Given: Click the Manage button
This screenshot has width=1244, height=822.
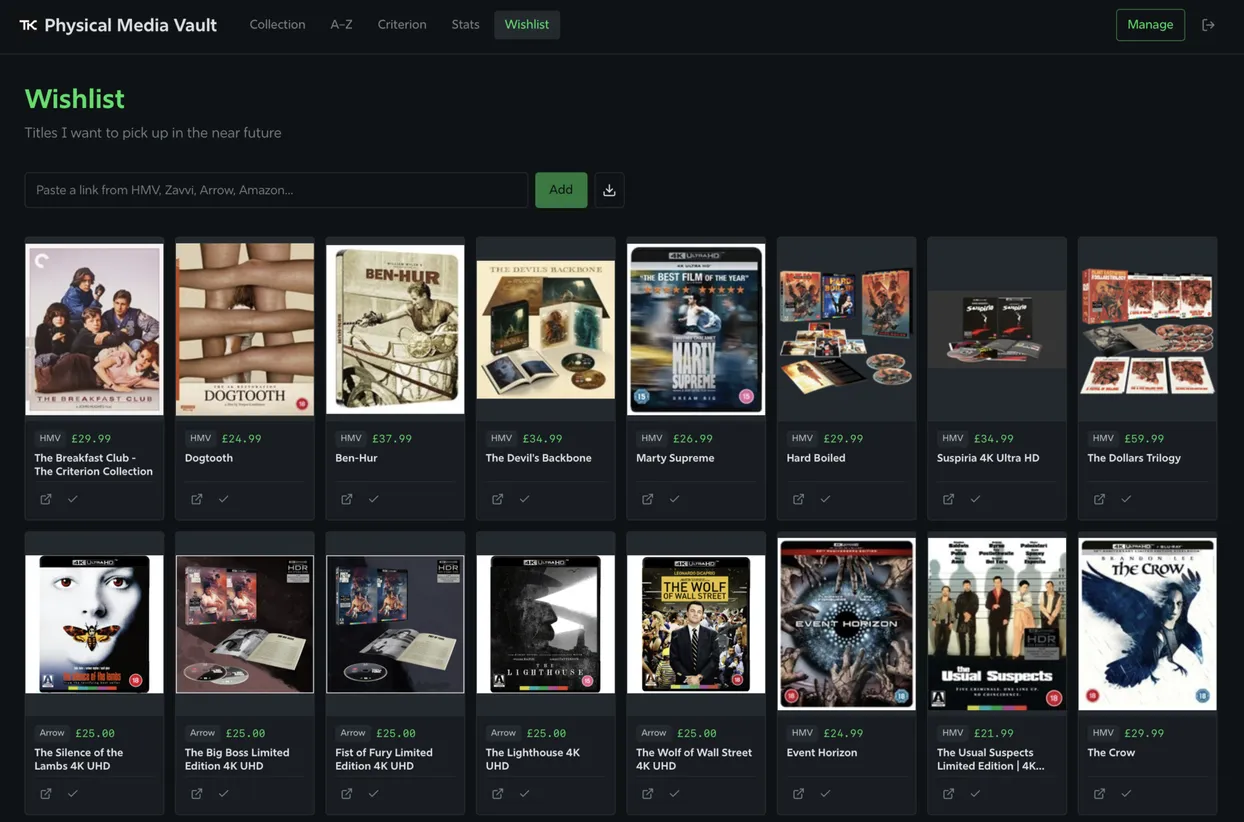Looking at the screenshot, I should (1150, 25).
